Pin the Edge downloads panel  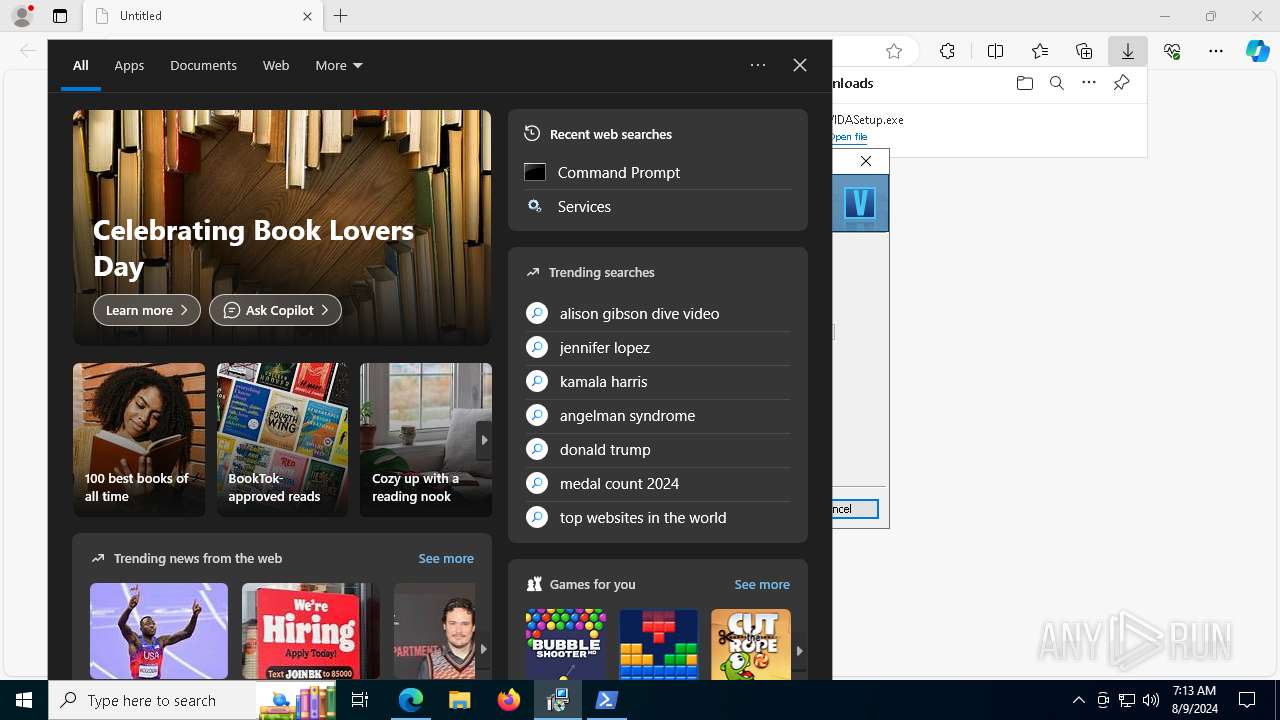pyautogui.click(x=1121, y=83)
